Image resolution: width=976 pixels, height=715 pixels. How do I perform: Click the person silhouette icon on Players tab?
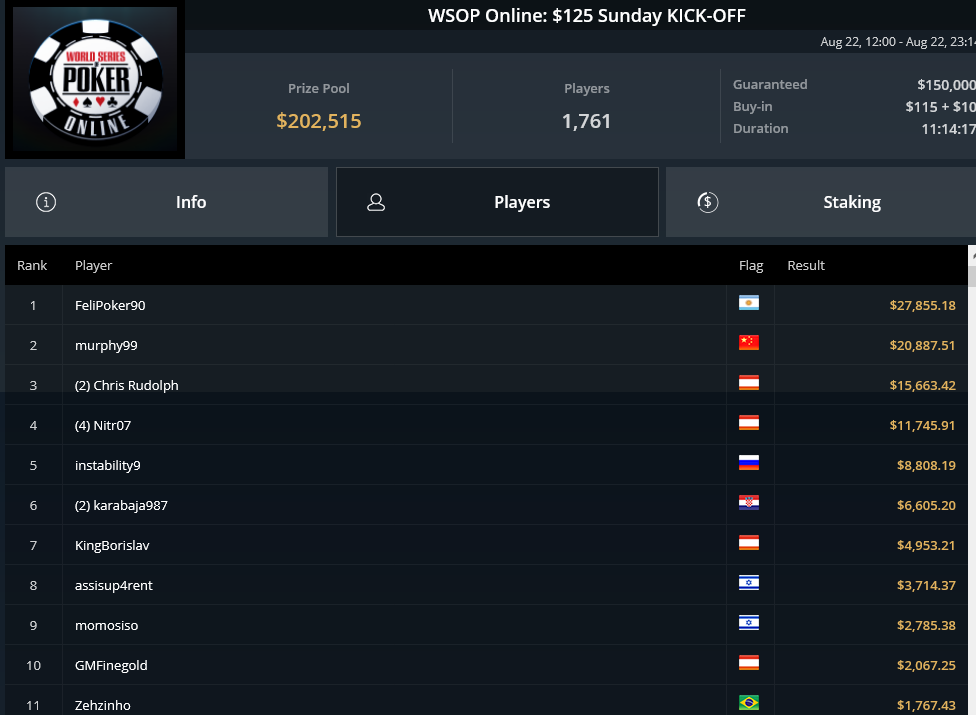tap(376, 202)
